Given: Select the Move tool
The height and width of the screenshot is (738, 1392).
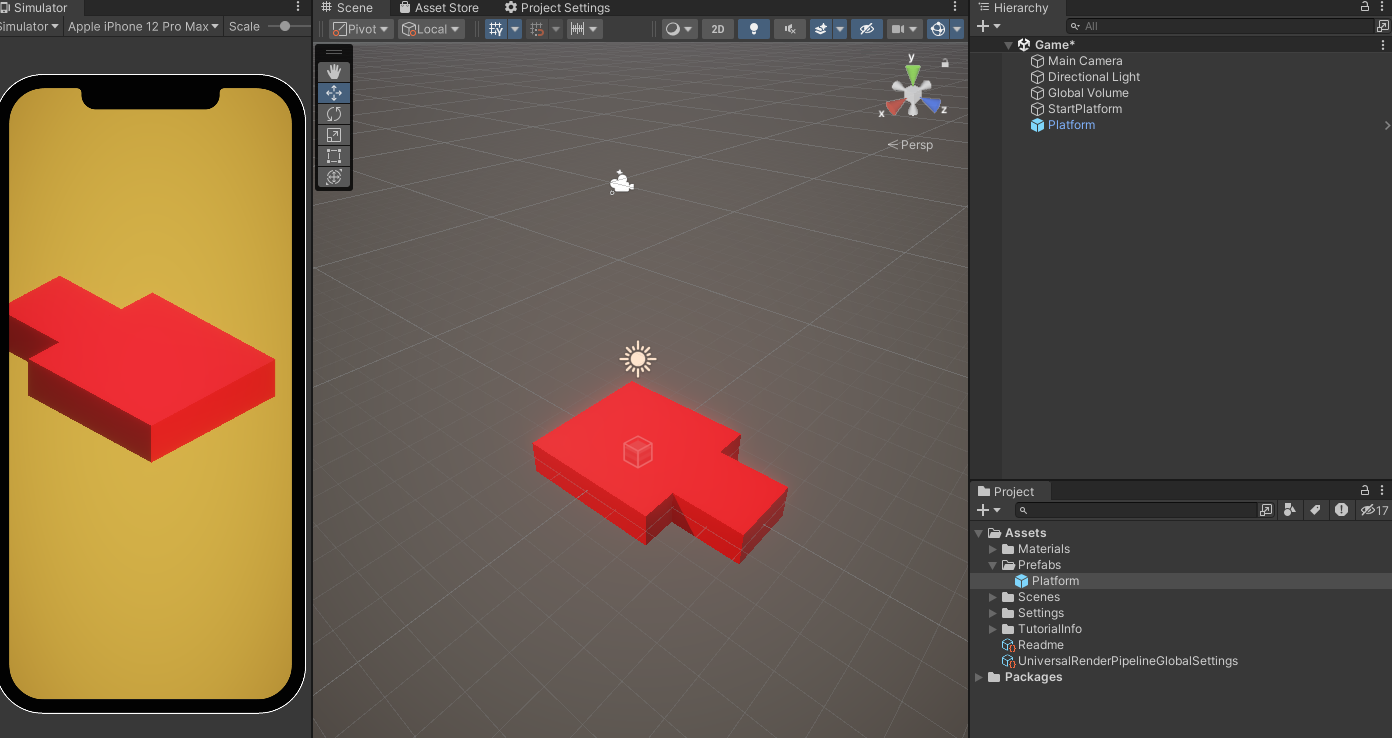Looking at the screenshot, I should pos(334,92).
